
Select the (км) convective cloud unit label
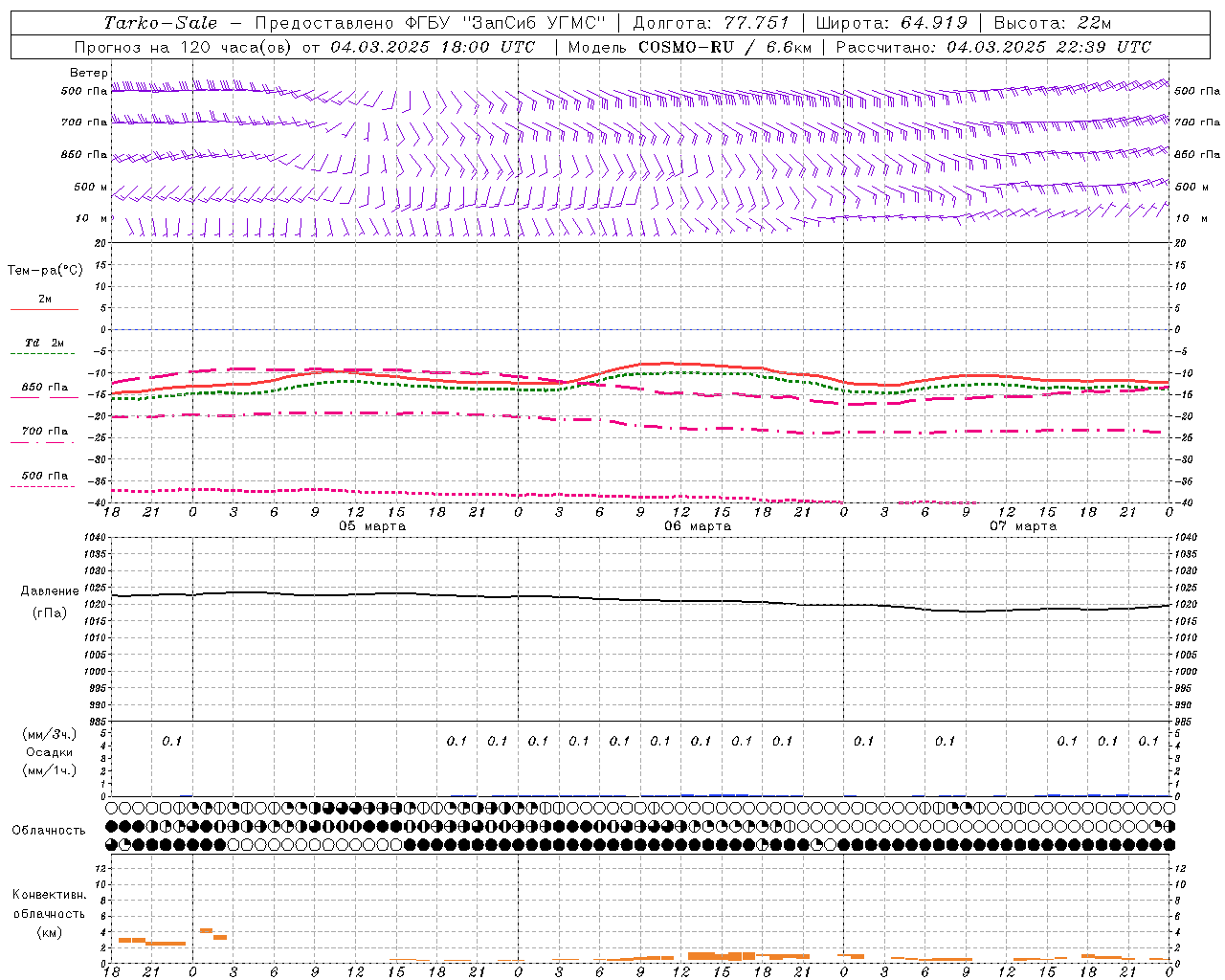(x=50, y=932)
